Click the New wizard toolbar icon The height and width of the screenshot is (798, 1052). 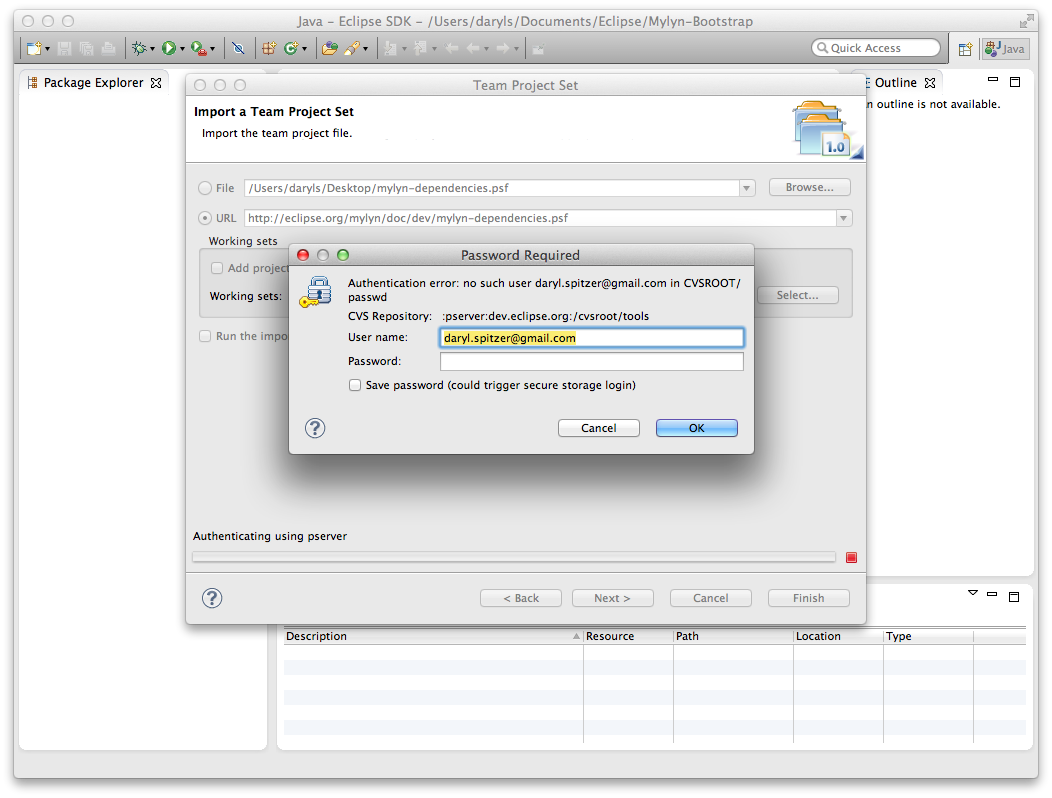(x=34, y=48)
